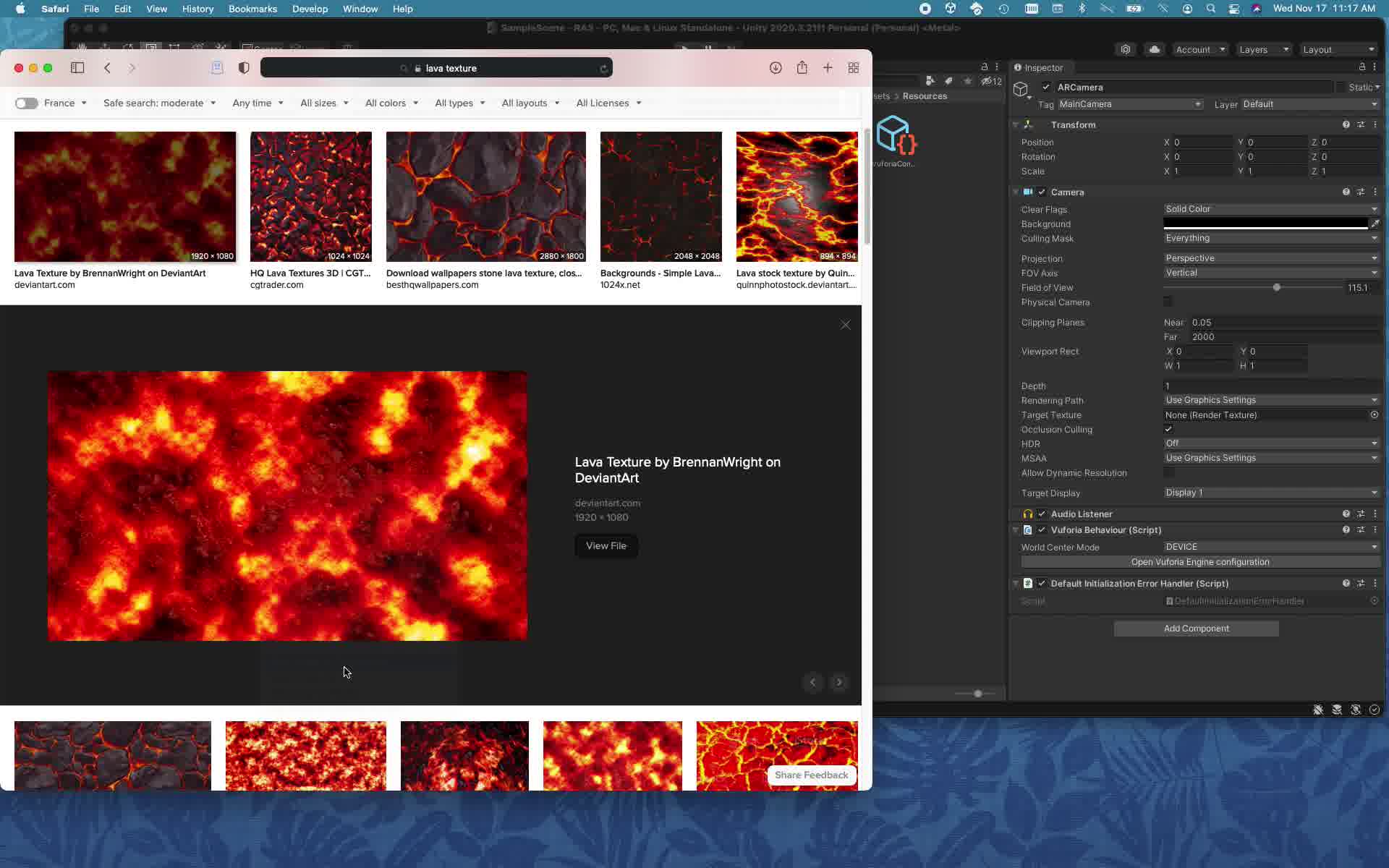Click the Safari share icon
Viewport: 1389px width, 868px height.
point(802,67)
